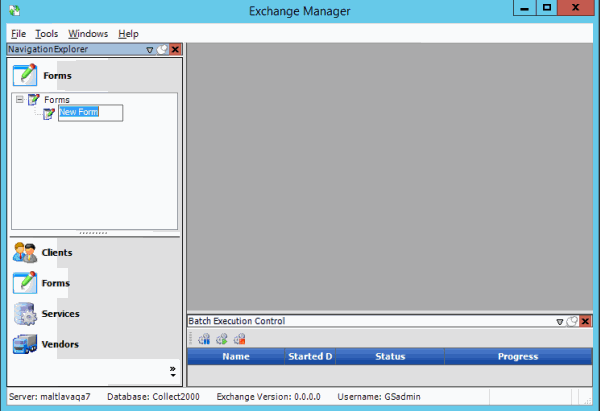Expand navigation pane overflow chevron
Viewport: 600px width, 411px height.
coord(172,370)
